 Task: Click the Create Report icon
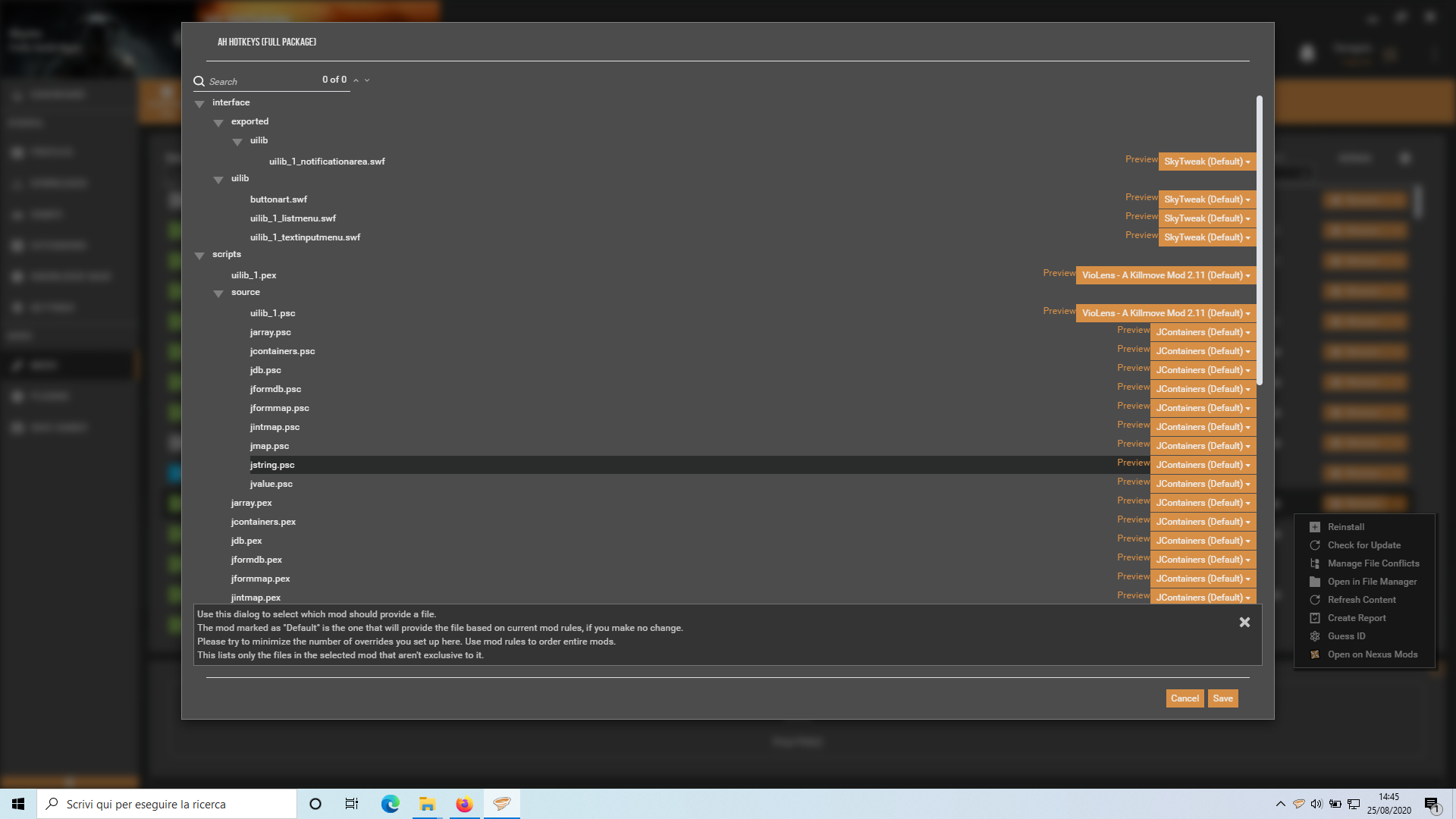(x=1315, y=618)
